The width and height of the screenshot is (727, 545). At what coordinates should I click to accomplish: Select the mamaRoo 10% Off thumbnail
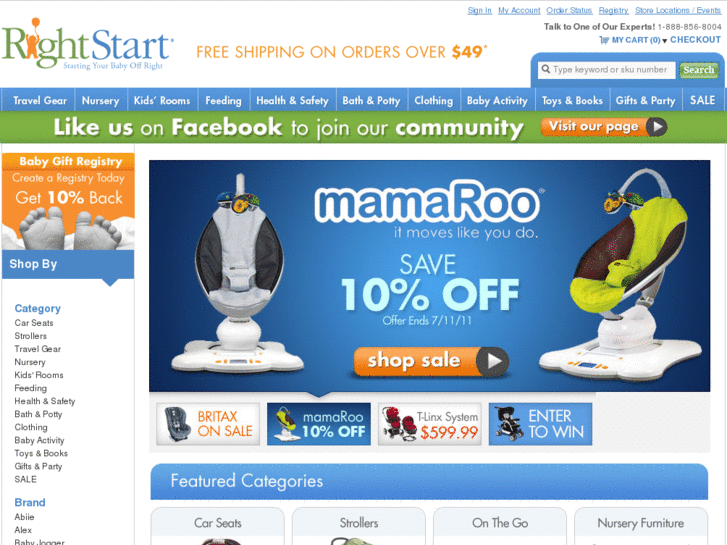coord(319,424)
